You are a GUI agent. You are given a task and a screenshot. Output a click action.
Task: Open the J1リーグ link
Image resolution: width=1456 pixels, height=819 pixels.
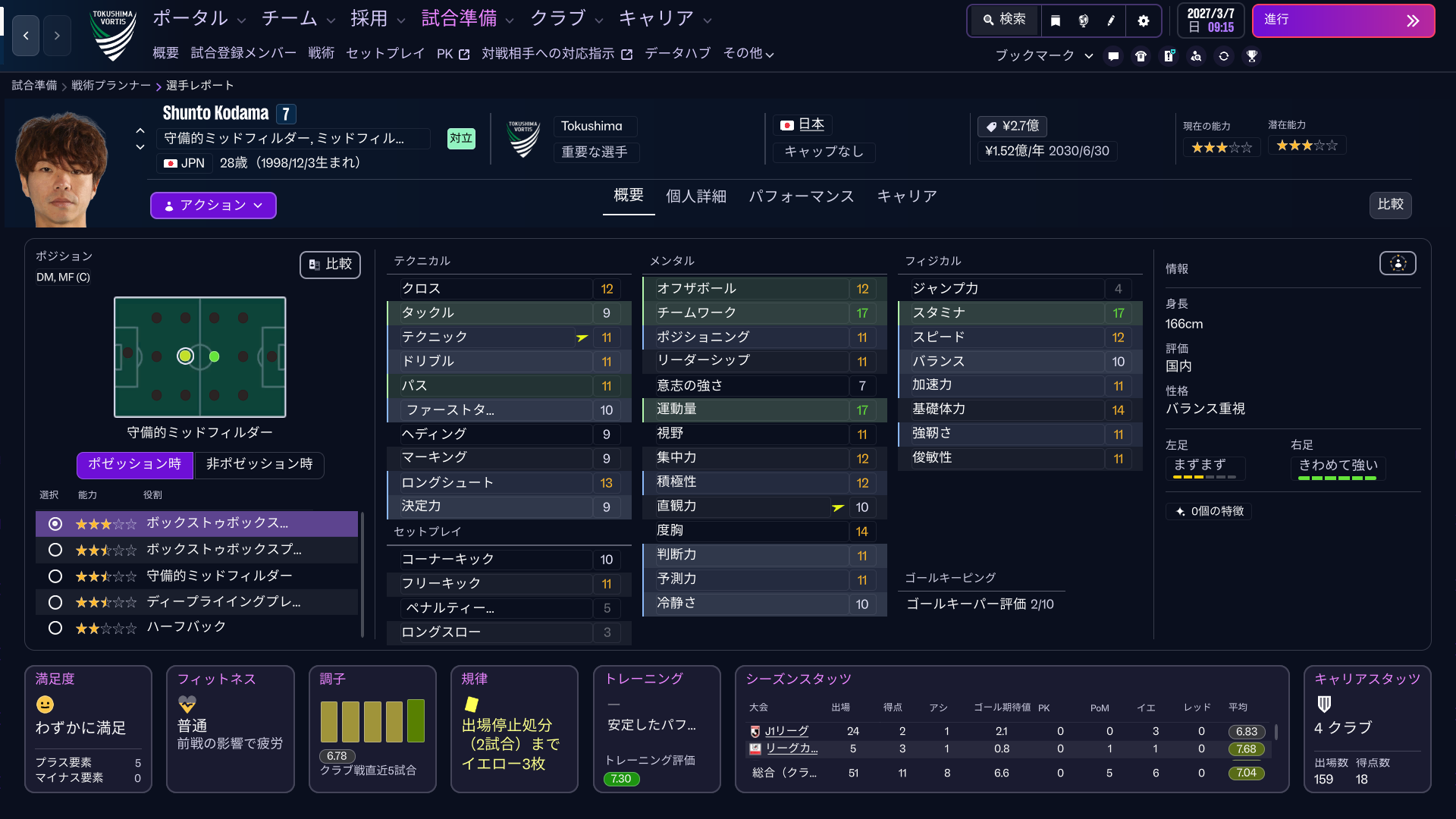(786, 731)
